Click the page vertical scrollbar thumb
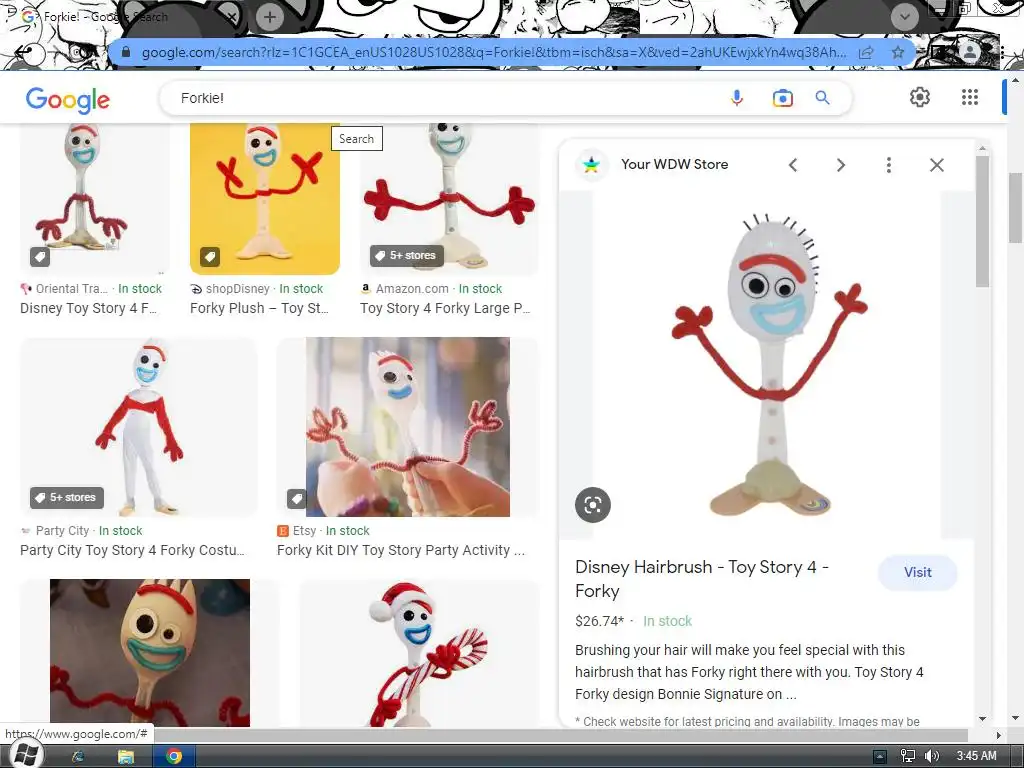 pyautogui.click(x=1016, y=207)
